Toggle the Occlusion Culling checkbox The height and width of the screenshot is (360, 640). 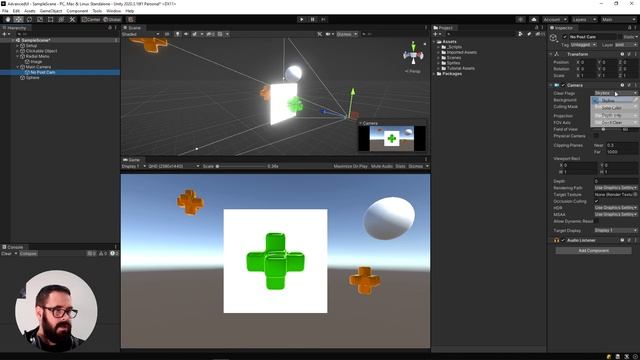tap(596, 201)
